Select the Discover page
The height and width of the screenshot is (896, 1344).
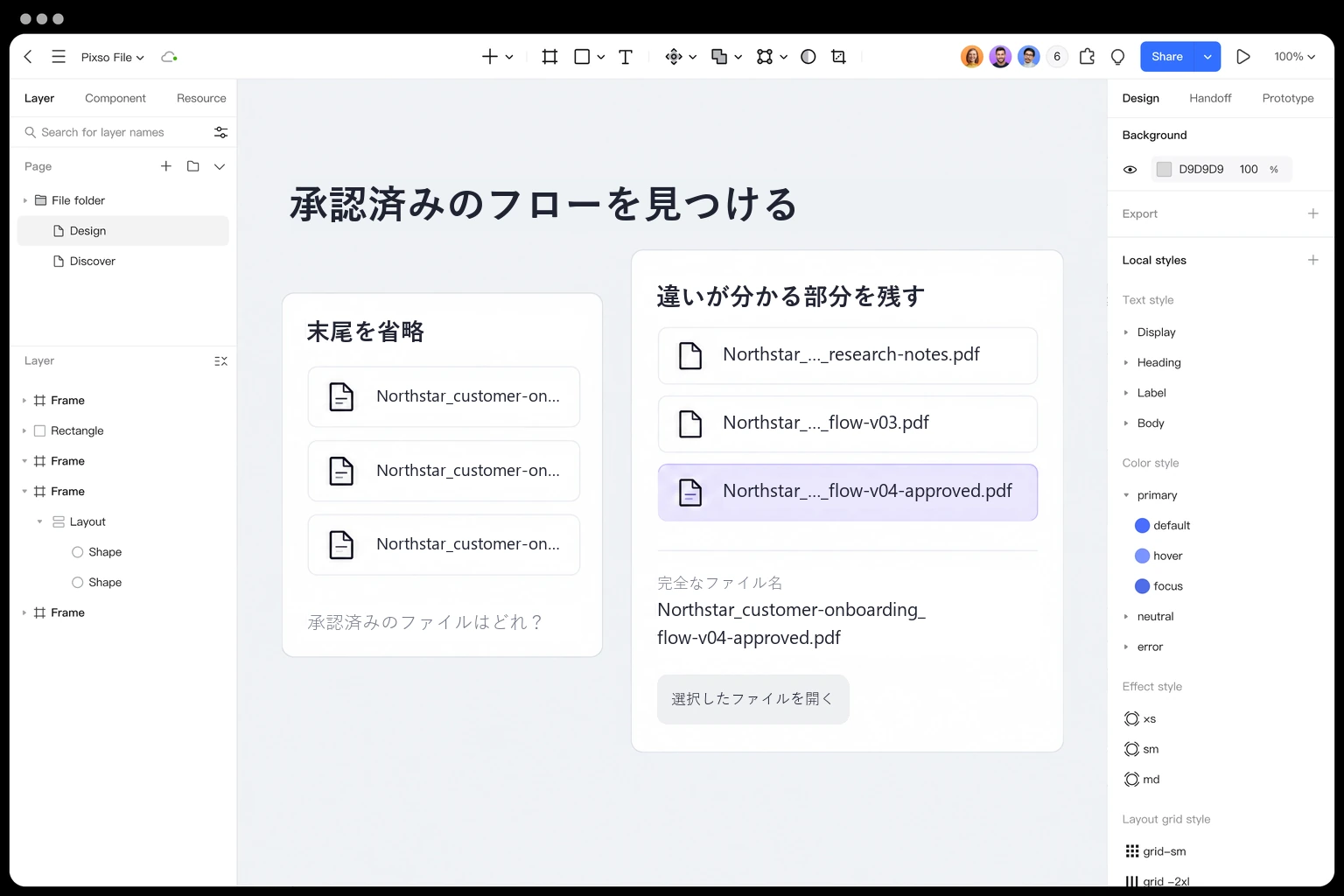click(x=123, y=262)
